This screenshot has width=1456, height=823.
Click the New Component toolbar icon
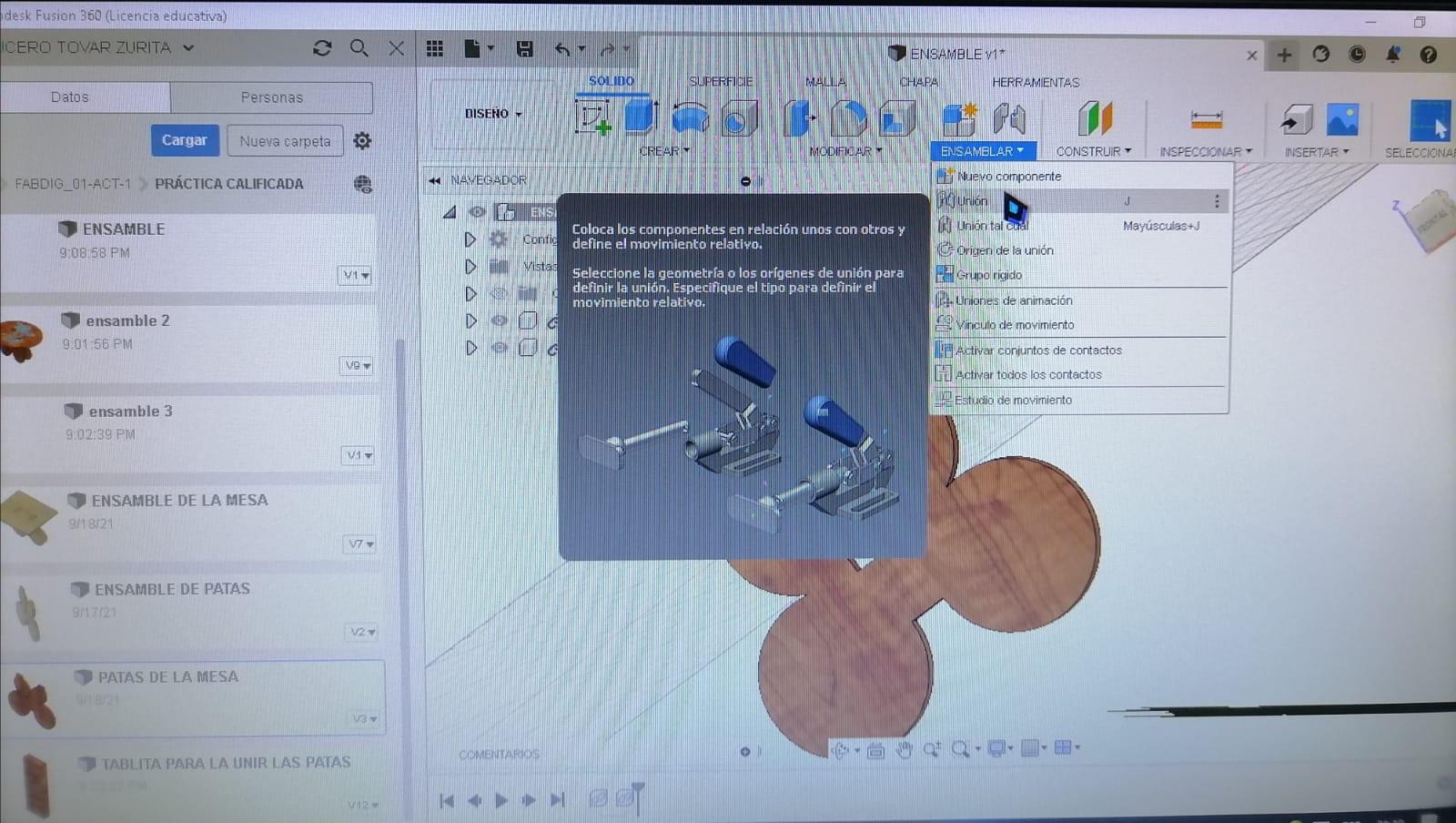pos(958,118)
